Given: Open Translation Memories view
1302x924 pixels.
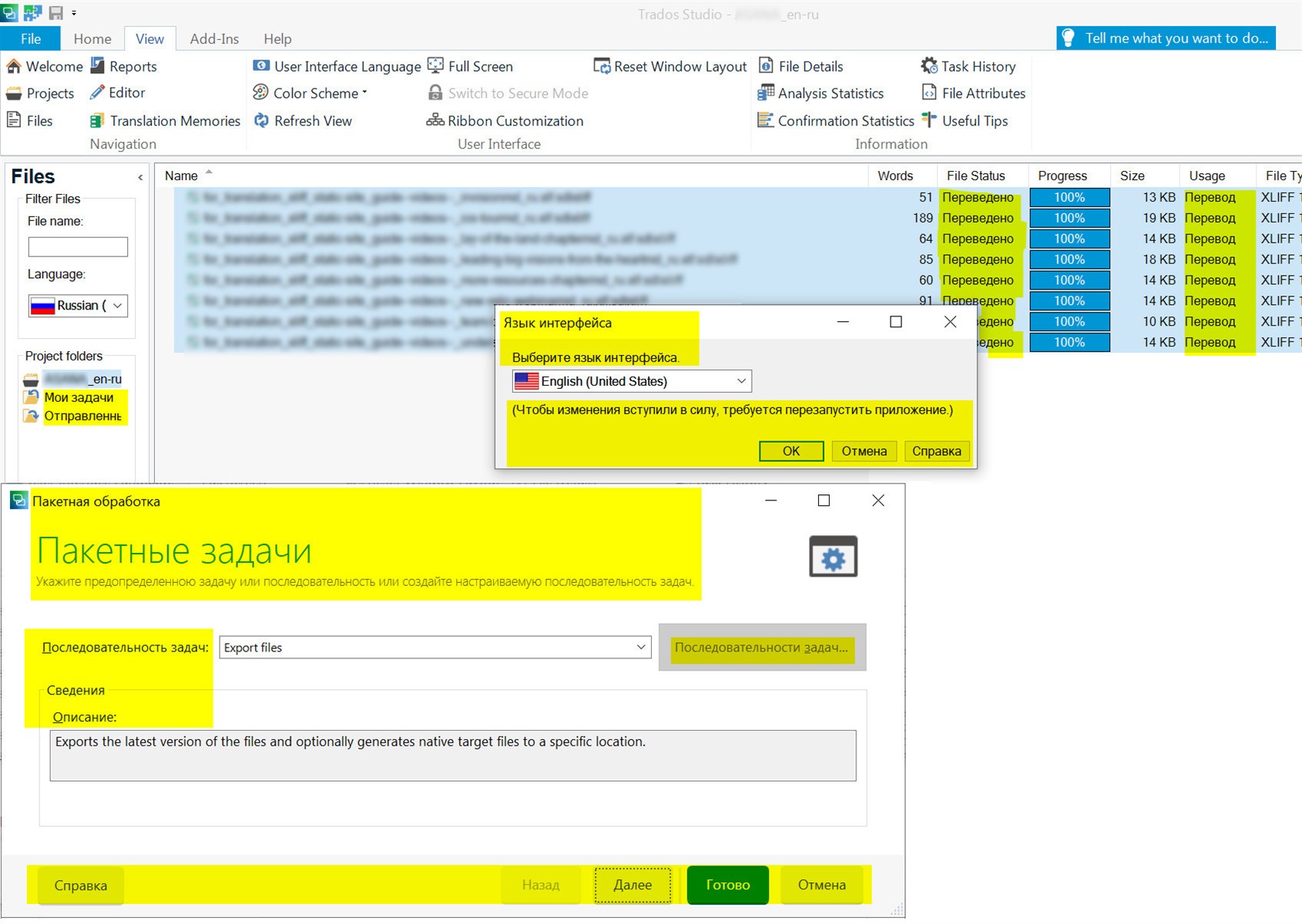Looking at the screenshot, I should [x=165, y=121].
